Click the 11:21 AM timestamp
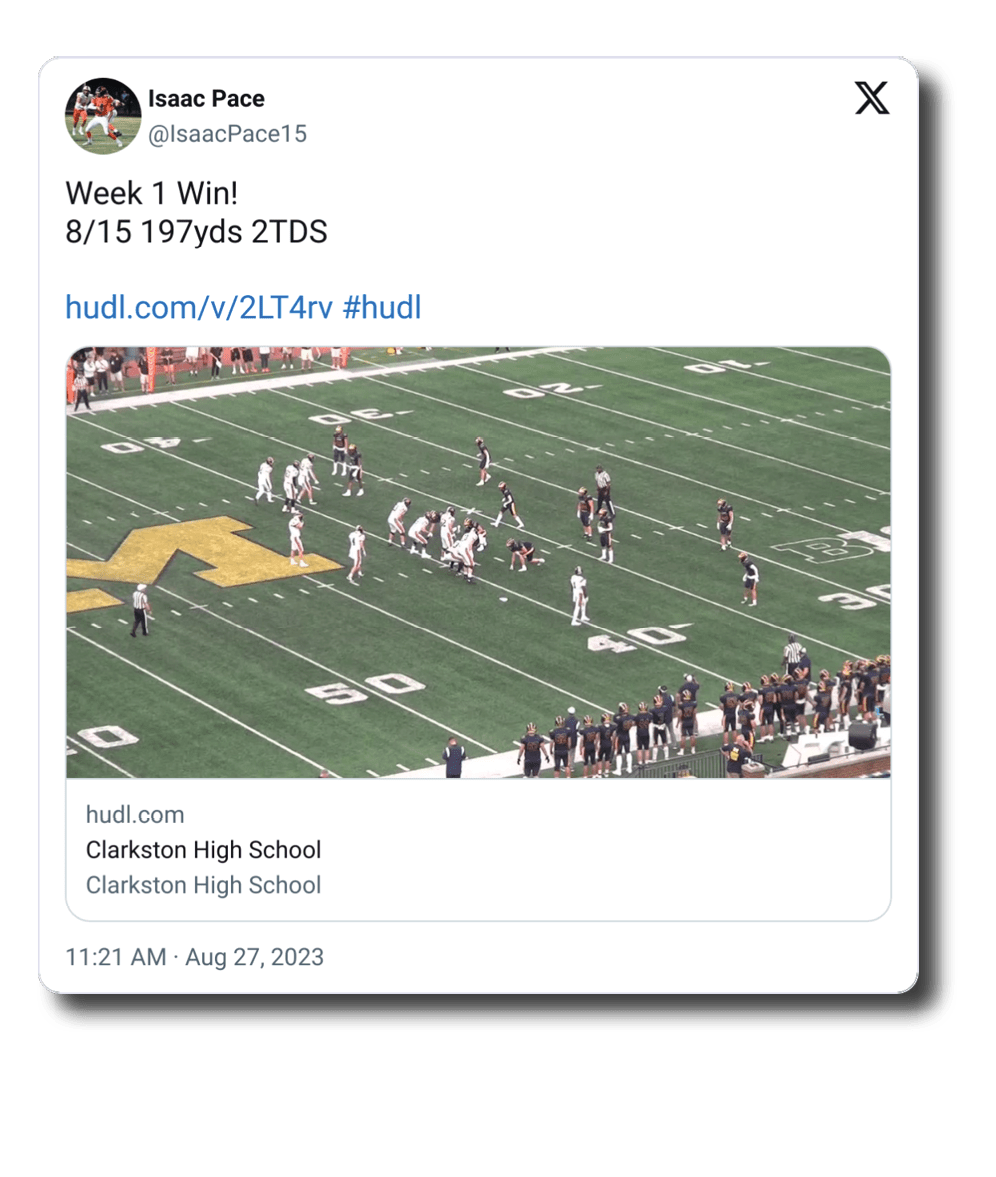Screen dimensions: 996x1177 116,957
